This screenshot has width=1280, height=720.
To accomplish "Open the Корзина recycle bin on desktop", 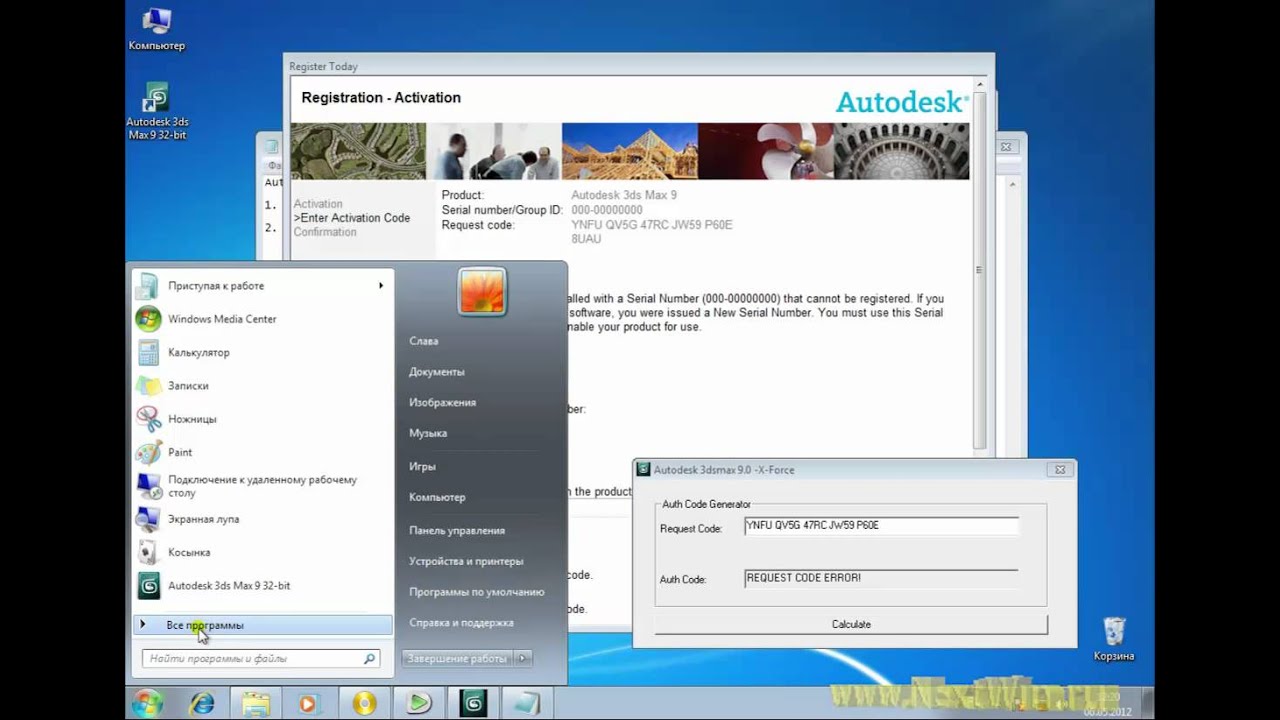I will click(x=1113, y=640).
